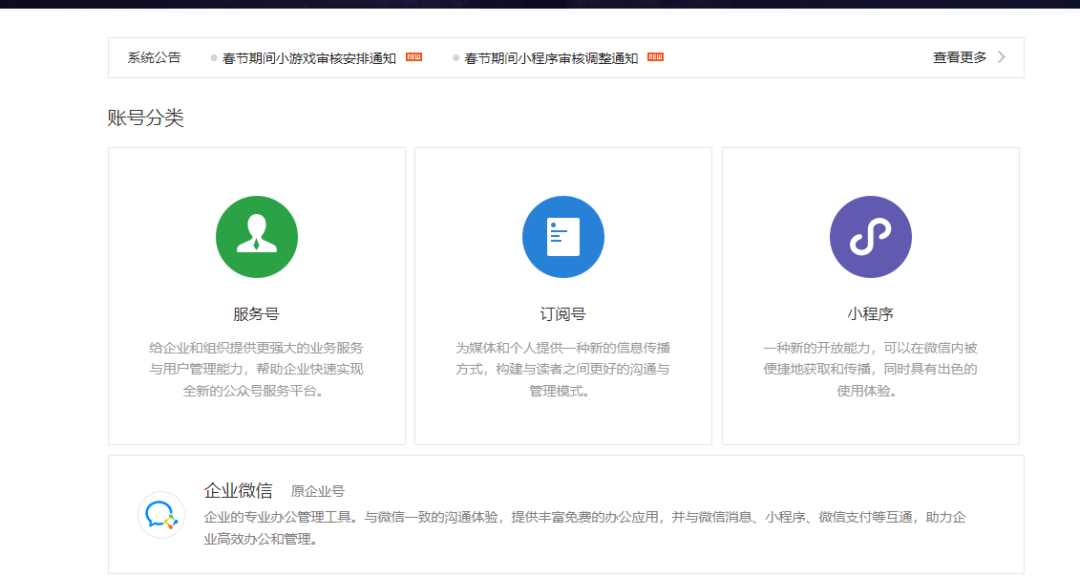View more announcements via 查看更多

click(959, 57)
